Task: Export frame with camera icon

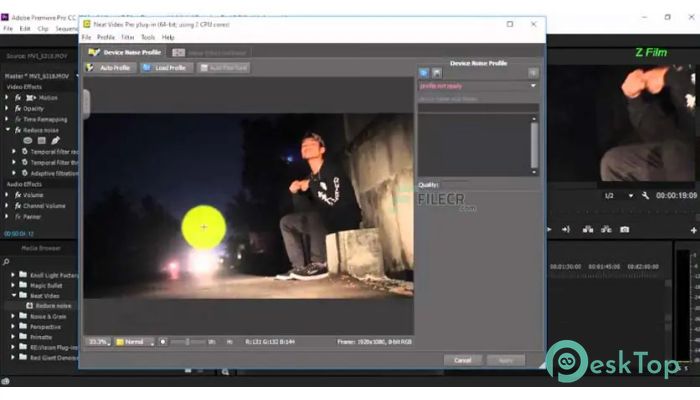Action: coord(625,229)
